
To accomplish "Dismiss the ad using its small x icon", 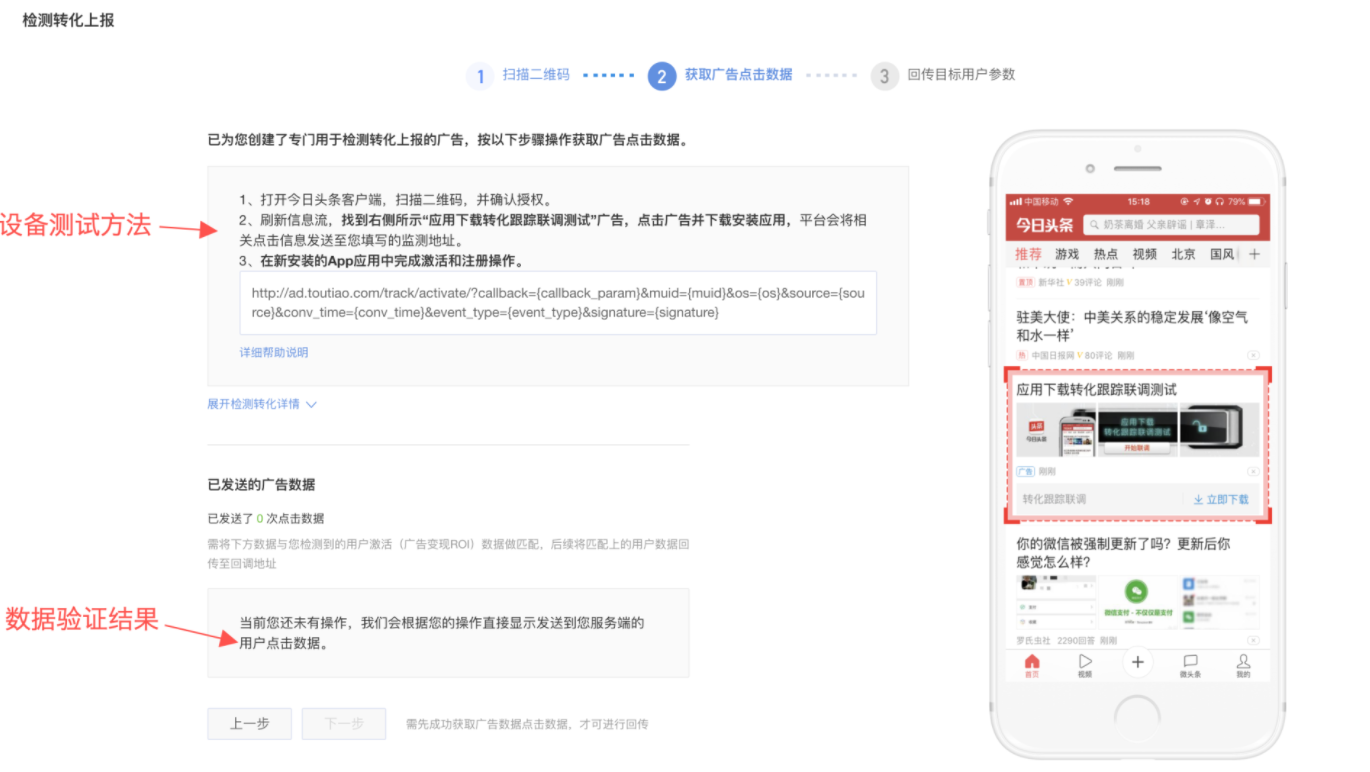I will (x=1253, y=471).
